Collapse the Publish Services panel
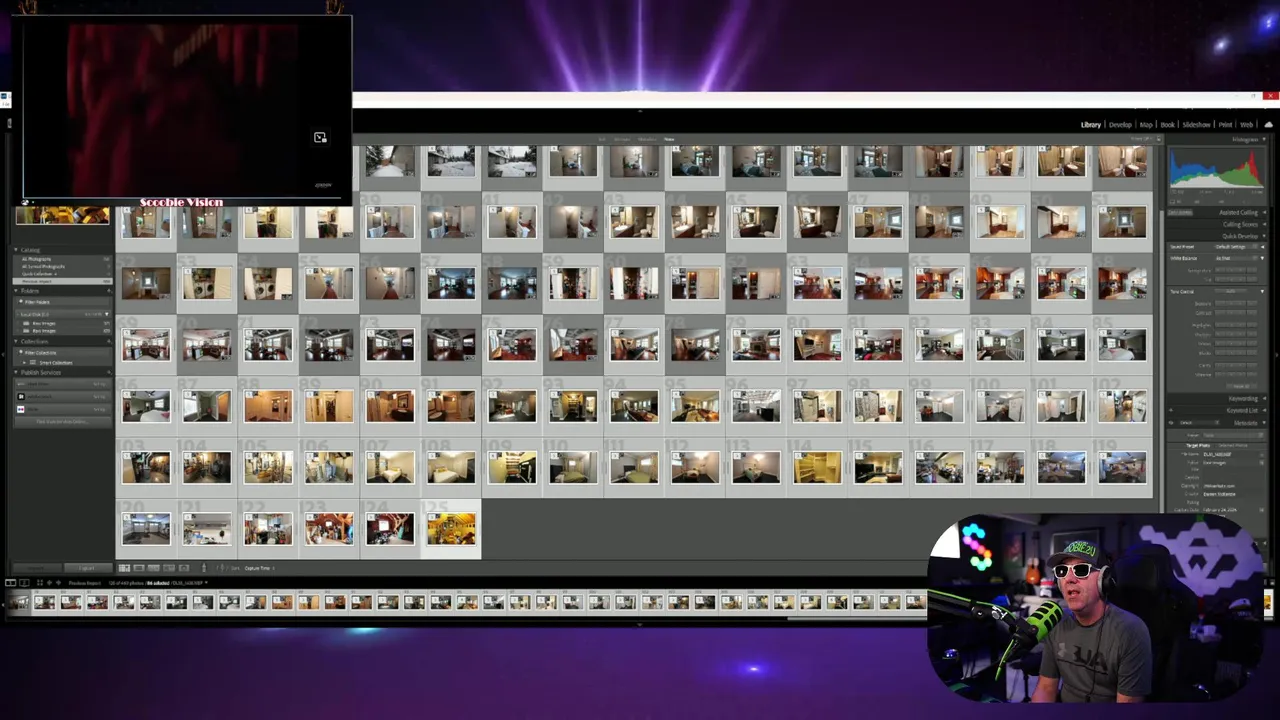Image resolution: width=1280 pixels, height=720 pixels. pyautogui.click(x=16, y=372)
